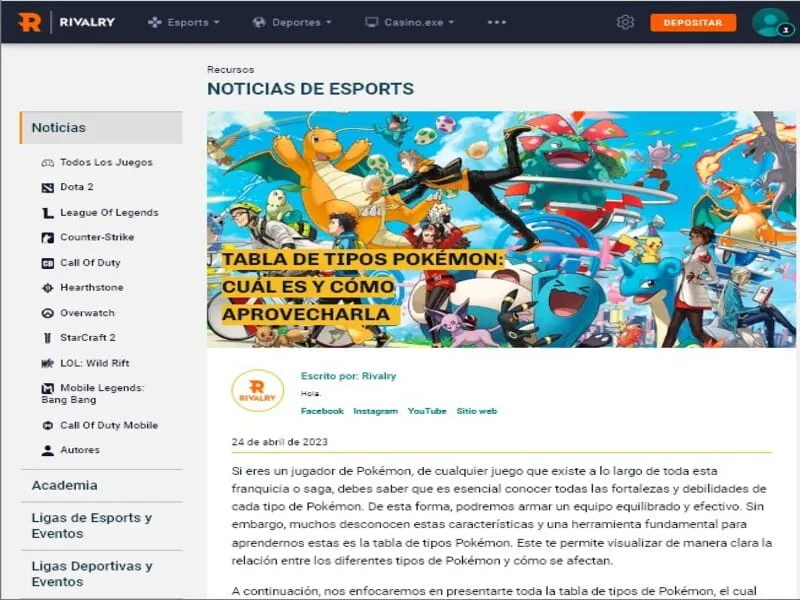Open the Call Of Duty news category
This screenshot has height=600, width=800.
tap(90, 263)
